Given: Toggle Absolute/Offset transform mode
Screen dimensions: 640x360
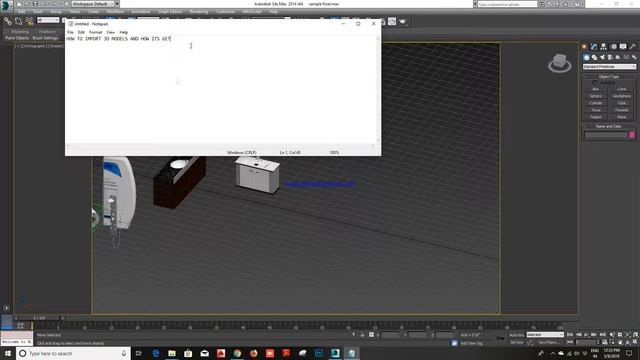Looking at the screenshot, I should (x=371, y=335).
